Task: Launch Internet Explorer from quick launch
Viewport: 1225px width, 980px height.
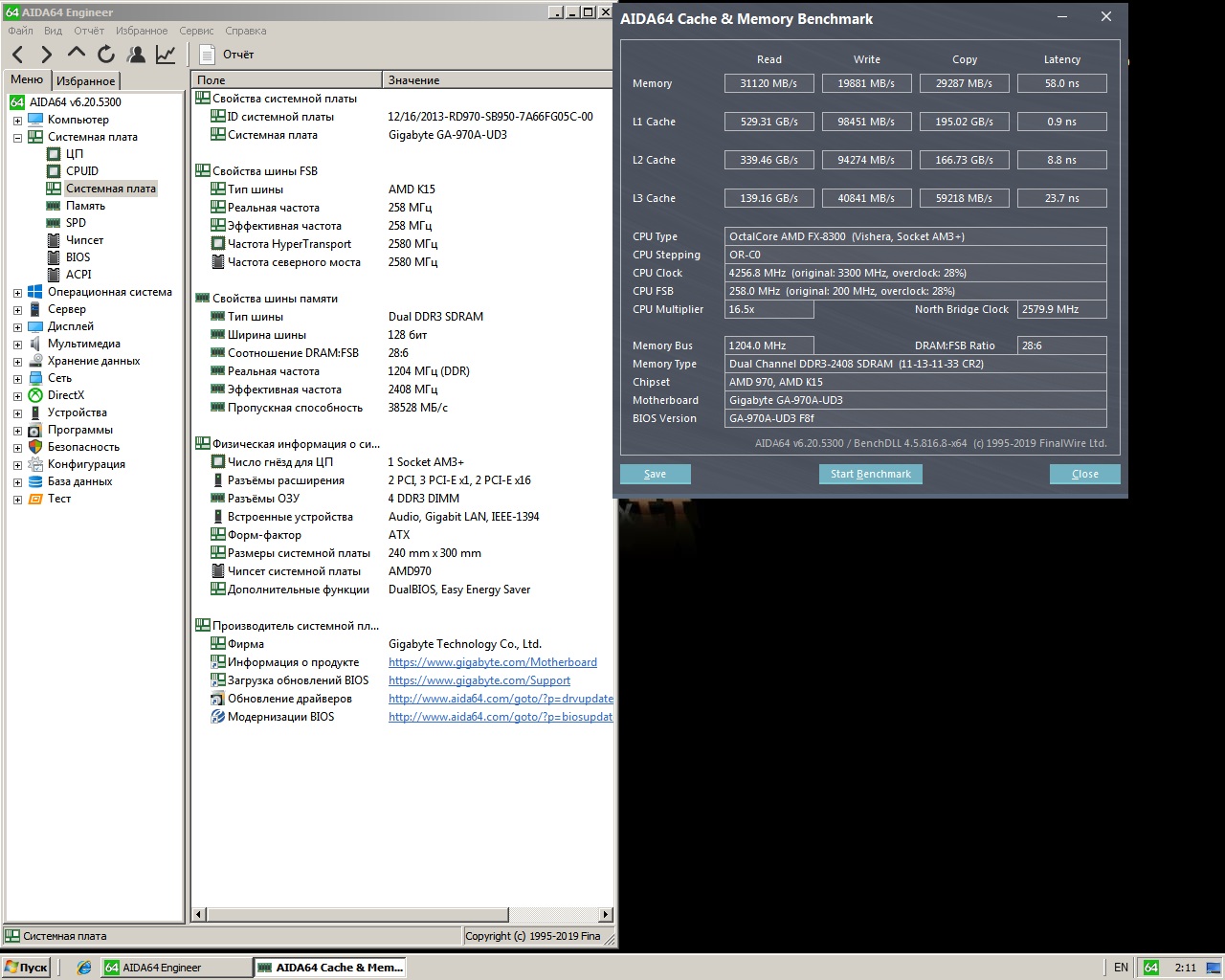Action: click(84, 968)
